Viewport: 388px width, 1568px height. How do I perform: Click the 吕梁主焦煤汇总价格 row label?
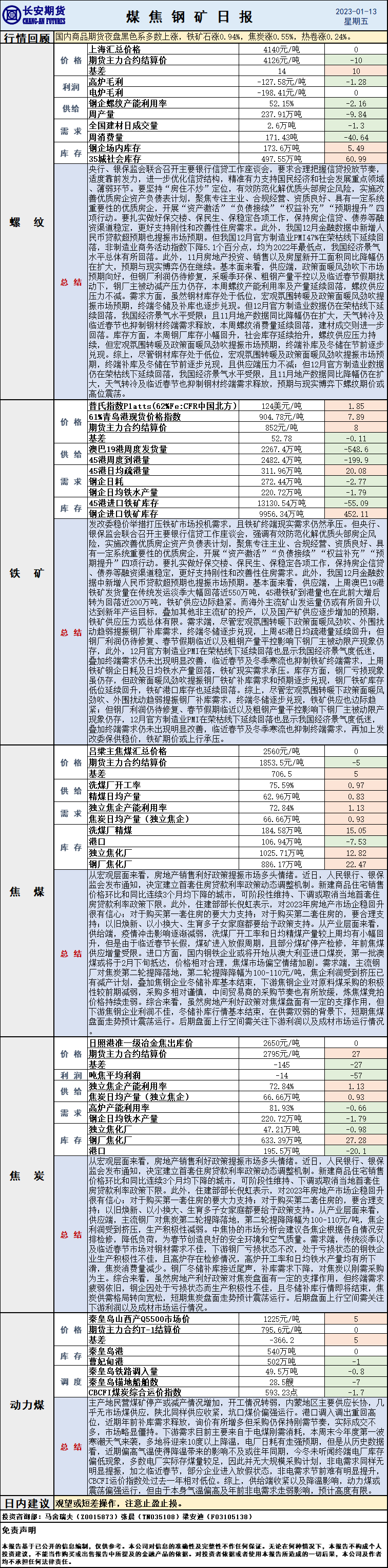(x=128, y=751)
